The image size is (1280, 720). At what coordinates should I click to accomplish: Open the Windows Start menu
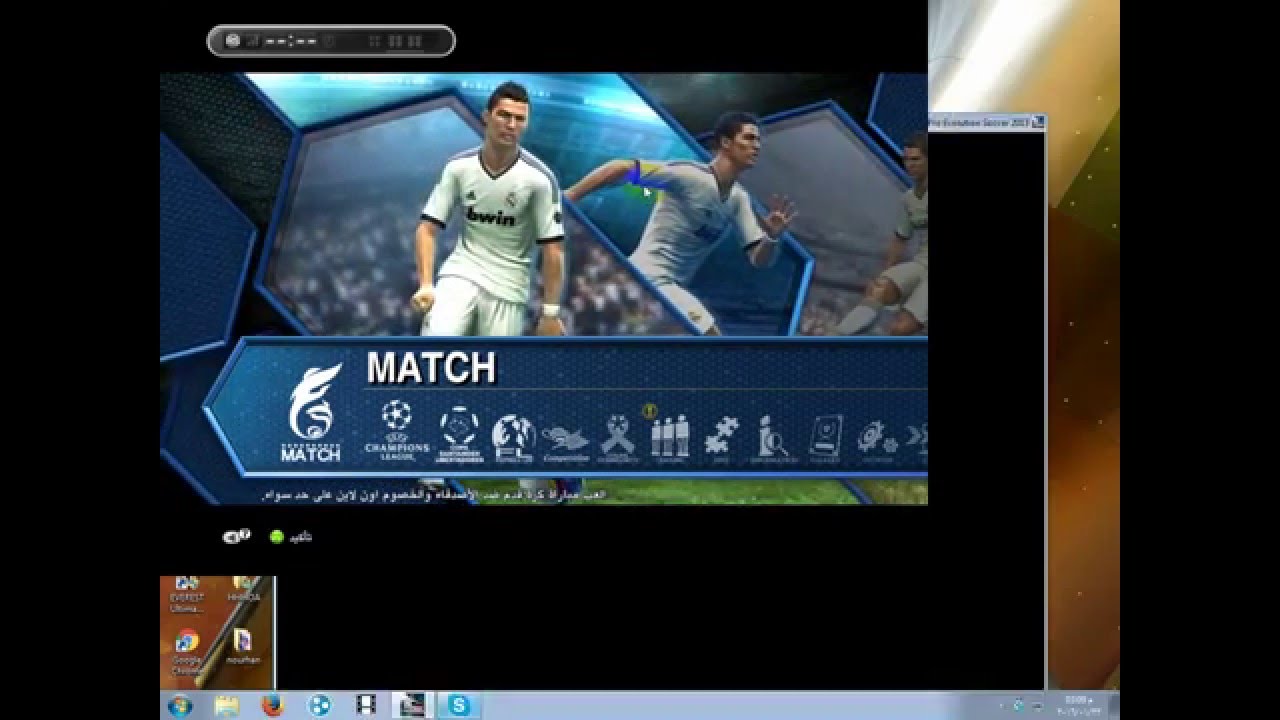point(180,706)
